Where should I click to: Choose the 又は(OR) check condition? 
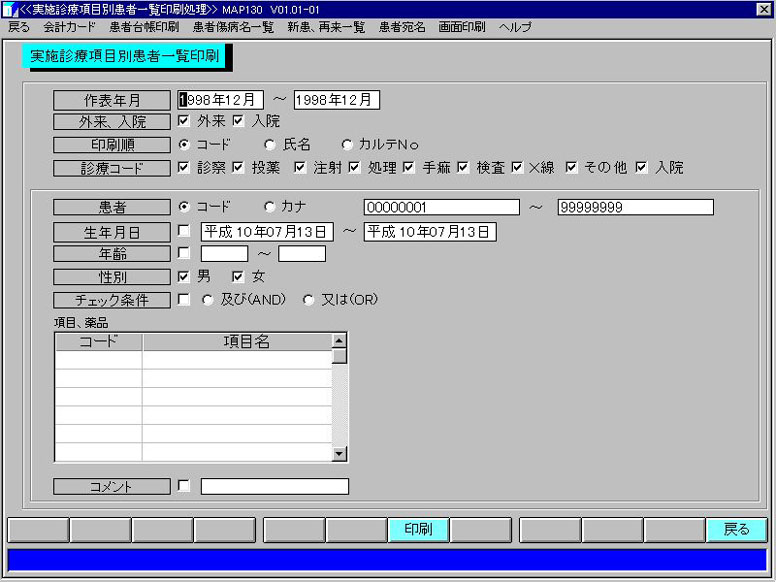click(x=309, y=299)
